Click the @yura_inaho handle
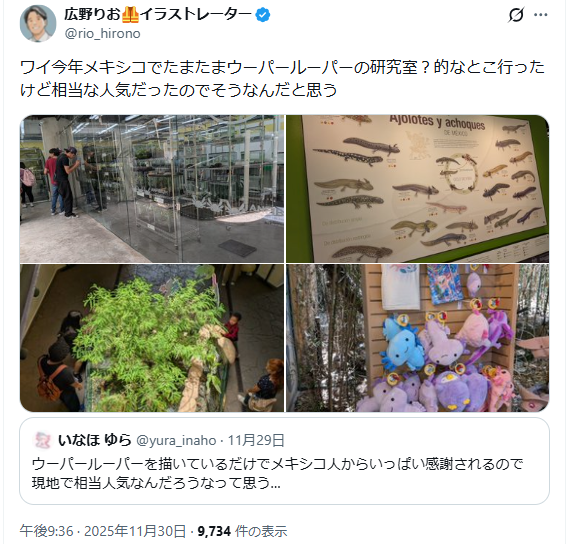The image size is (580, 544). pyautogui.click(x=176, y=440)
